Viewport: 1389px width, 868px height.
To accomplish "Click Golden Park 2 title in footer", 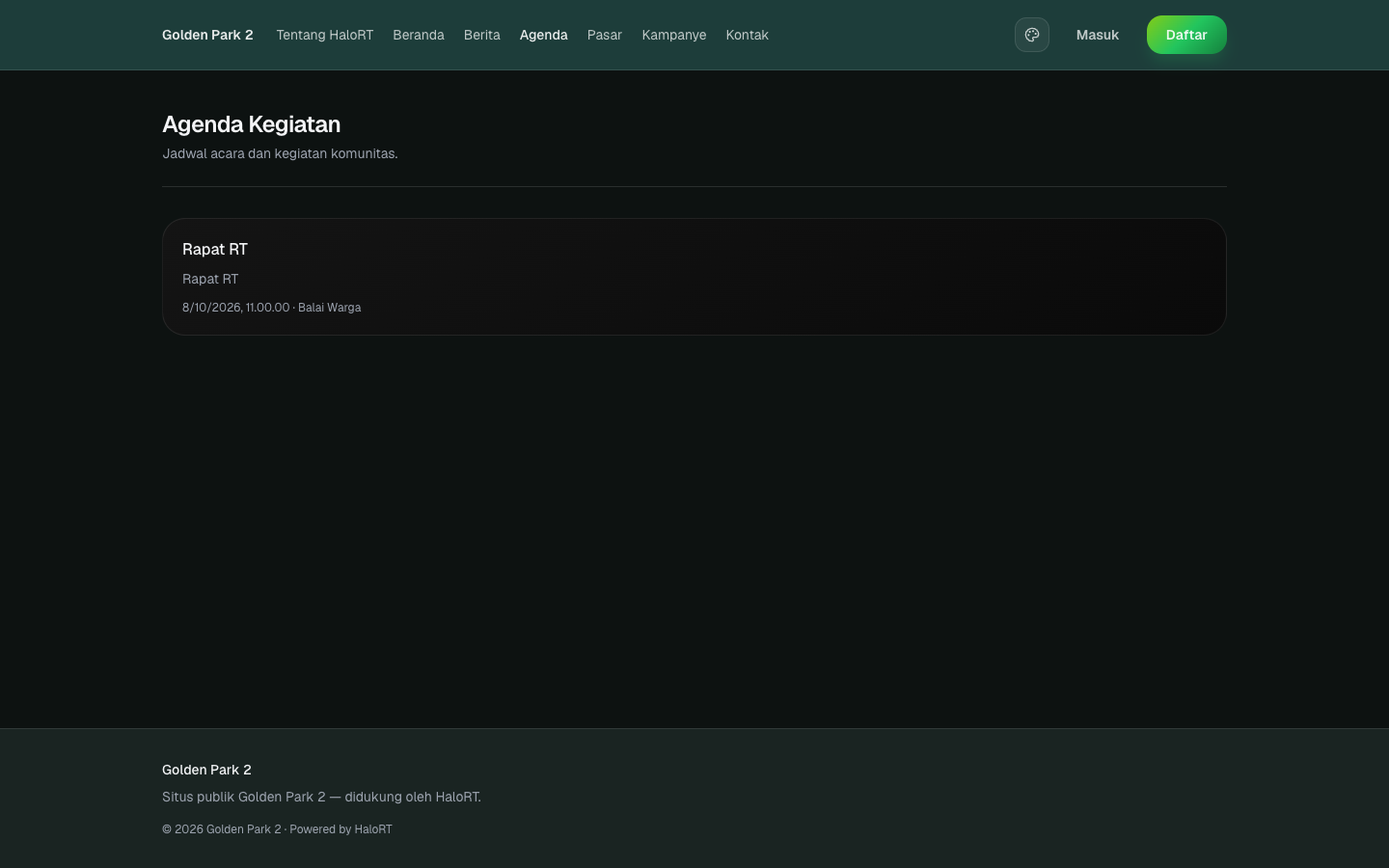I will tap(206, 770).
